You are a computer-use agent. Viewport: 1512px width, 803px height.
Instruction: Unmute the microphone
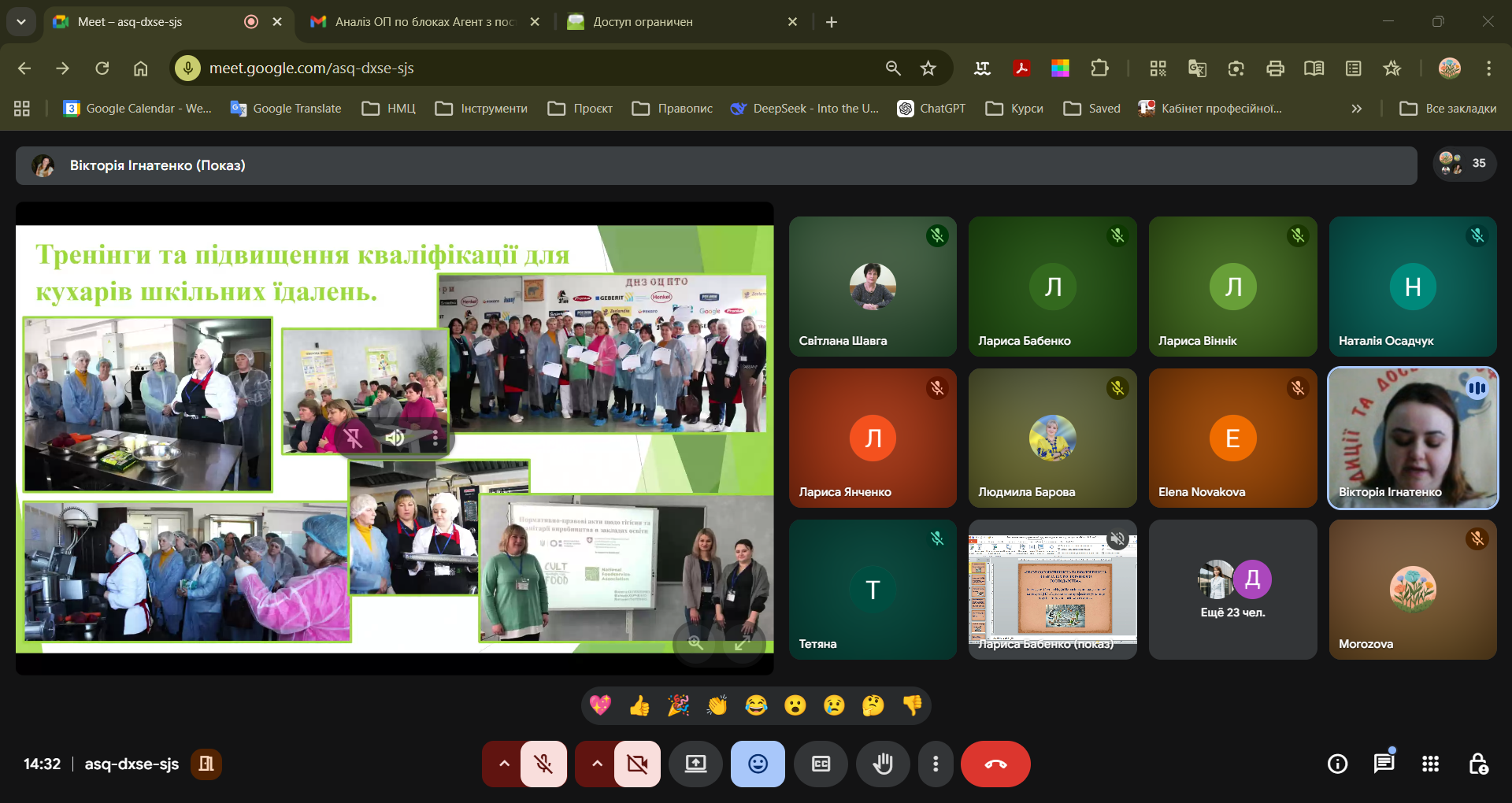(x=543, y=764)
